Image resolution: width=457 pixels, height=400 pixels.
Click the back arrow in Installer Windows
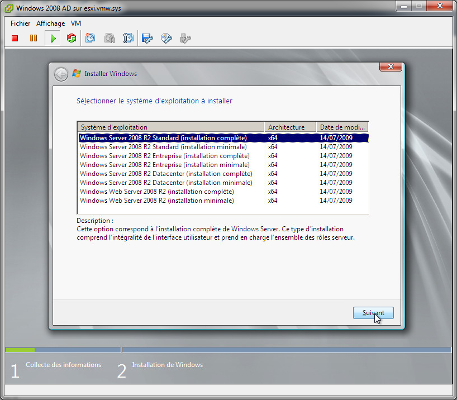coord(61,74)
